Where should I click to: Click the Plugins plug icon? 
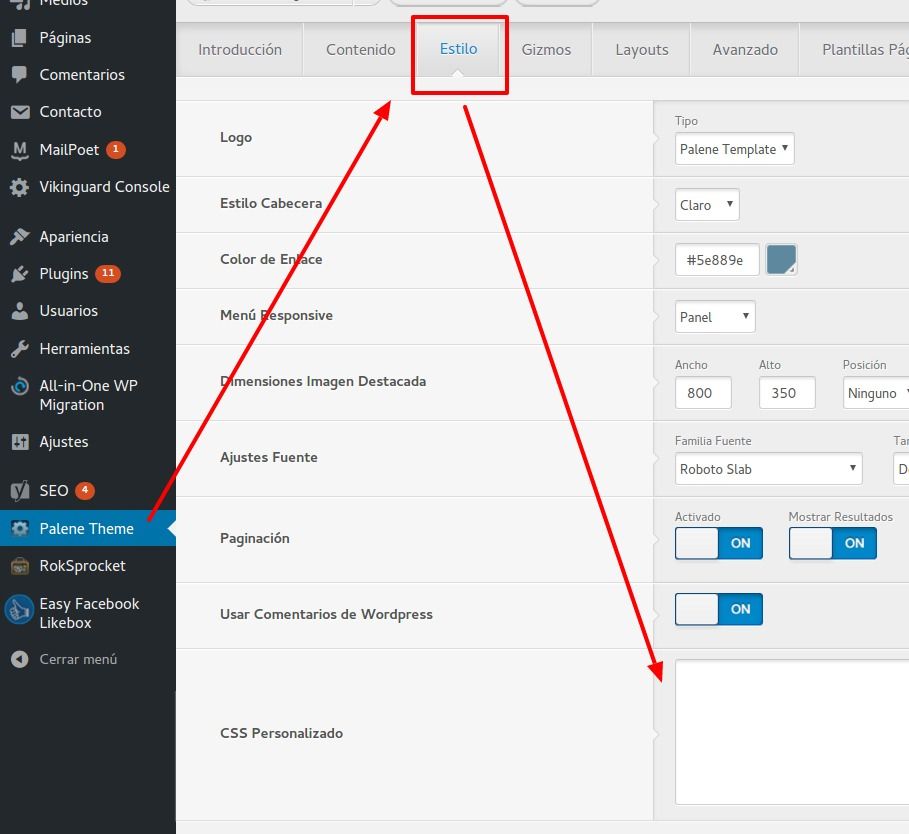19,274
